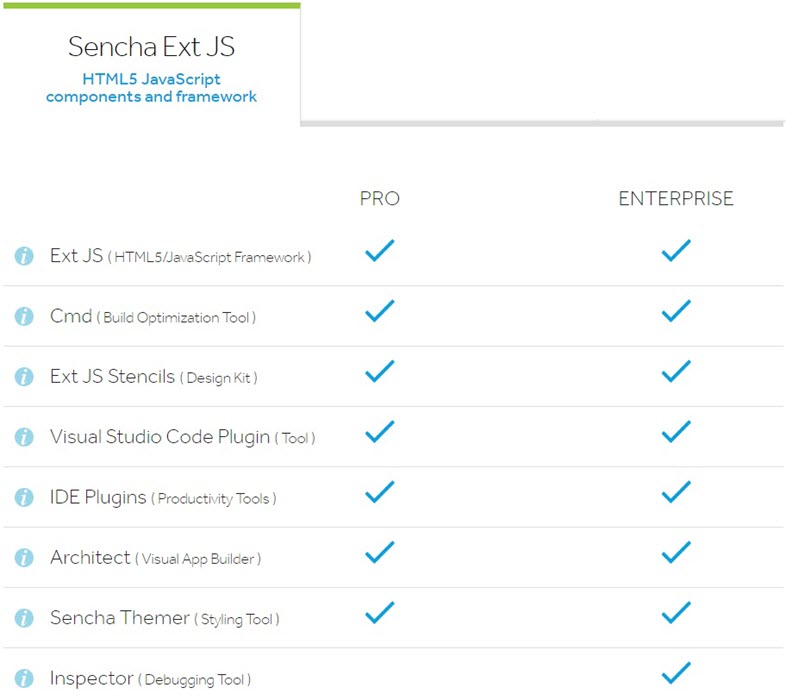Screen dimensions: 786x700
Task: Click the ENTERPRISE column header
Action: coord(676,199)
